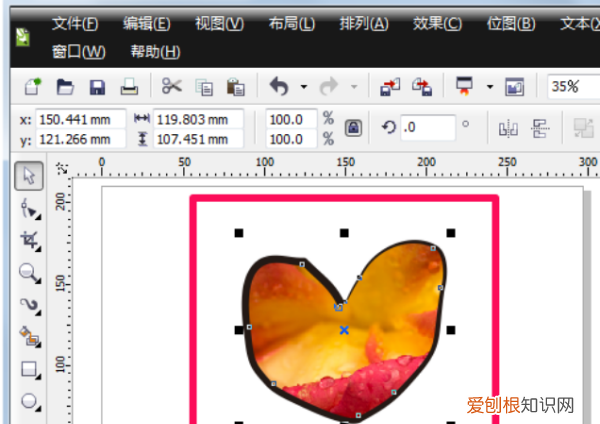600x424 pixels.
Task: Select the Pick (arrow) tool
Action: coord(29,177)
